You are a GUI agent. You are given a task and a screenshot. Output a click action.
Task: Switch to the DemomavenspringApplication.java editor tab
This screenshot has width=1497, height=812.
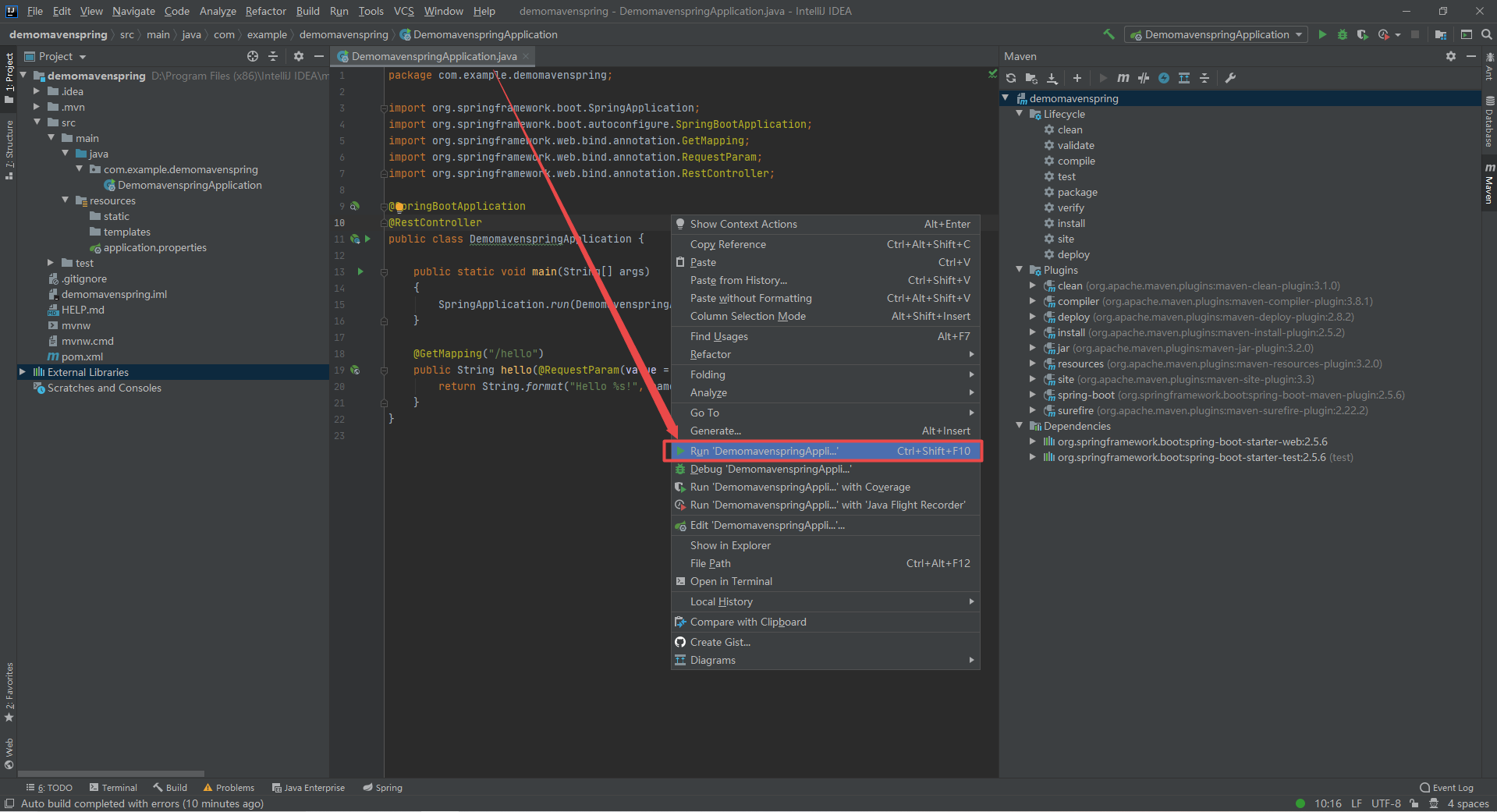(434, 56)
